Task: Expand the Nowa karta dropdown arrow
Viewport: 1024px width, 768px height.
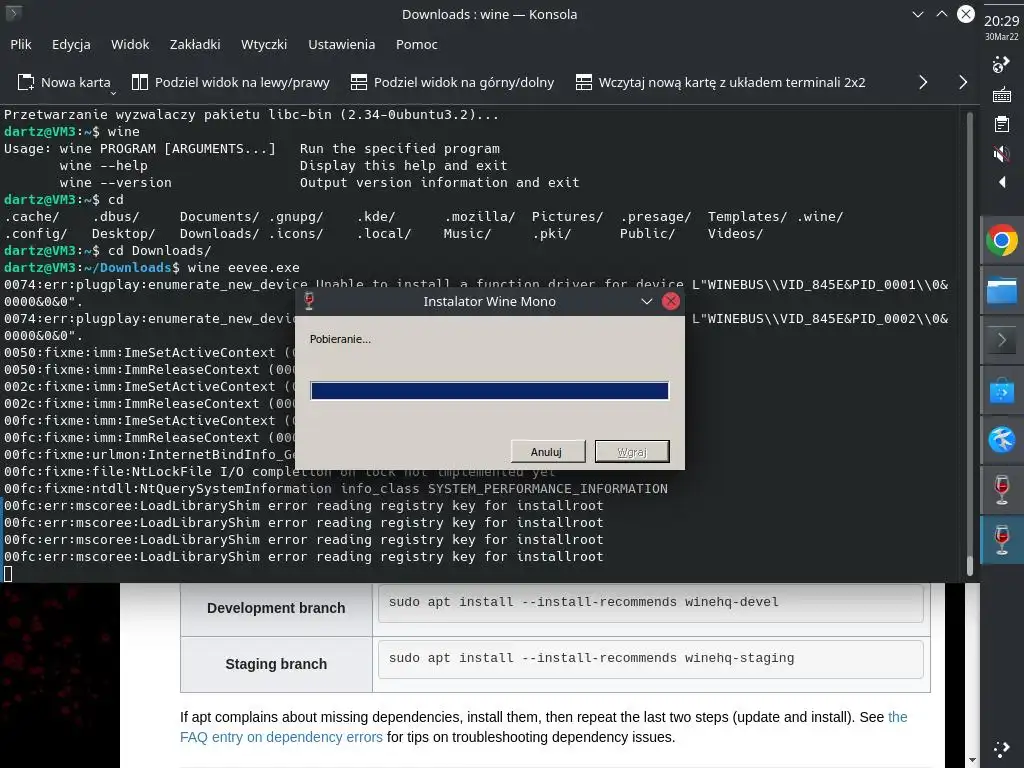Action: click(x=113, y=93)
